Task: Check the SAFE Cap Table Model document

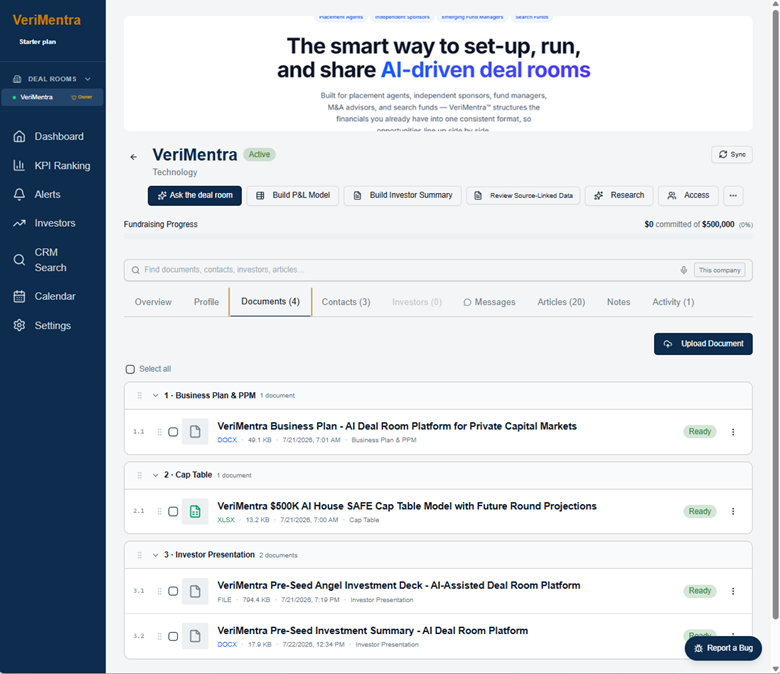Action: [173, 511]
